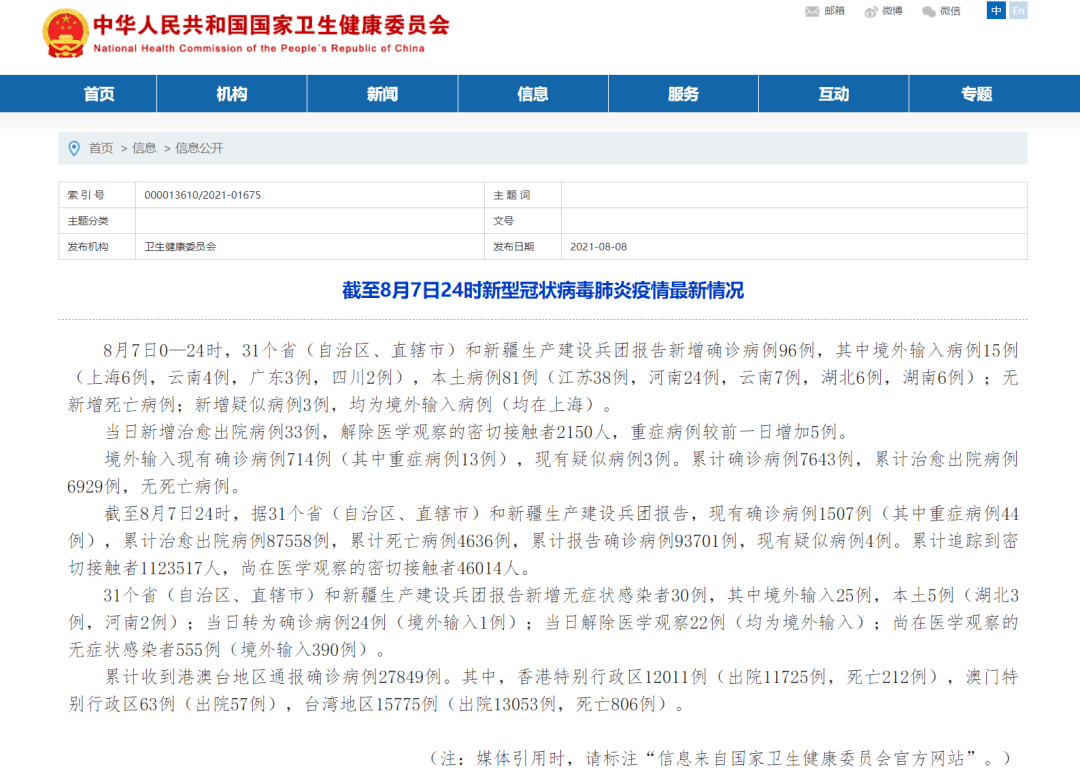The height and width of the screenshot is (779, 1080).
Task: Click the article title 截至8月7日24时
Action: [x=543, y=291]
